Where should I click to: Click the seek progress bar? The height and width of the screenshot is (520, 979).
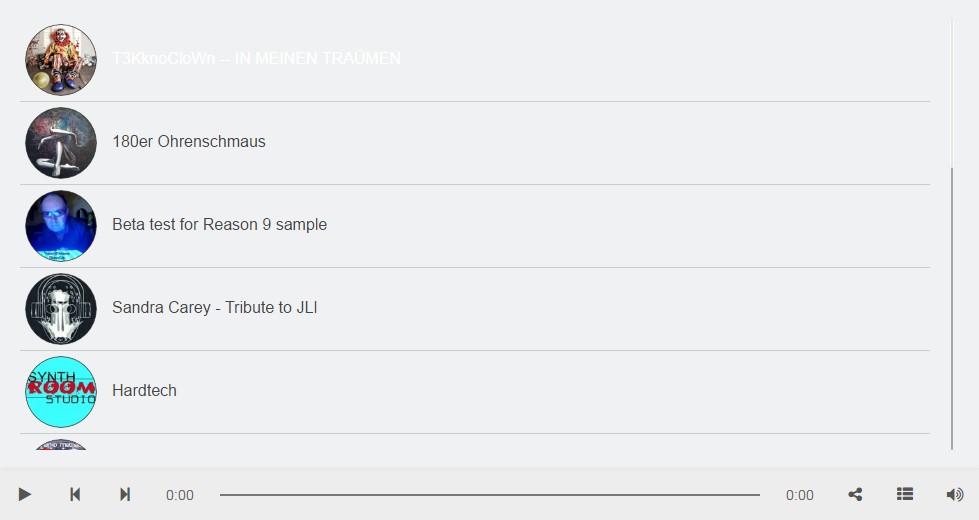pyautogui.click(x=489, y=495)
